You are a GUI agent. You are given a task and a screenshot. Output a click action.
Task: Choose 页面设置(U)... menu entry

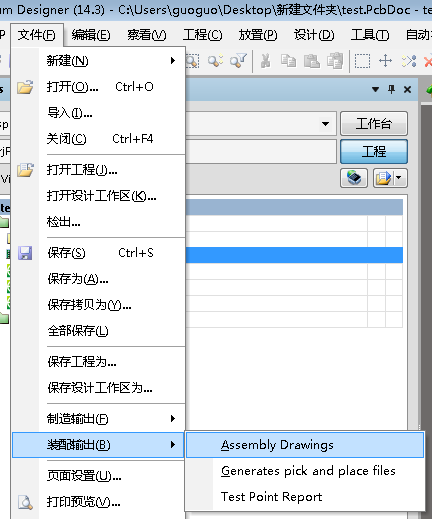coord(98,476)
